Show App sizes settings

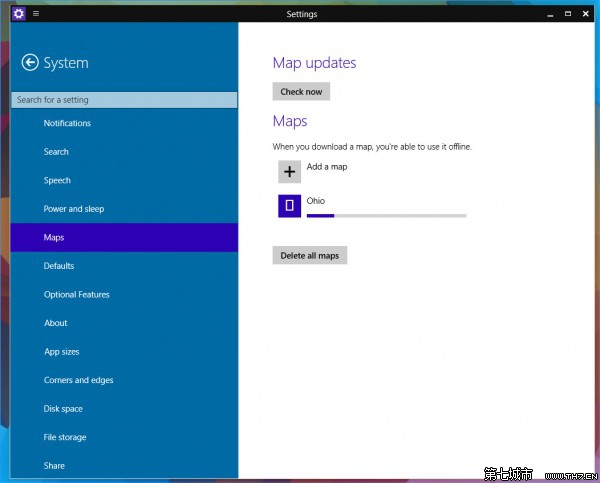[62, 352]
